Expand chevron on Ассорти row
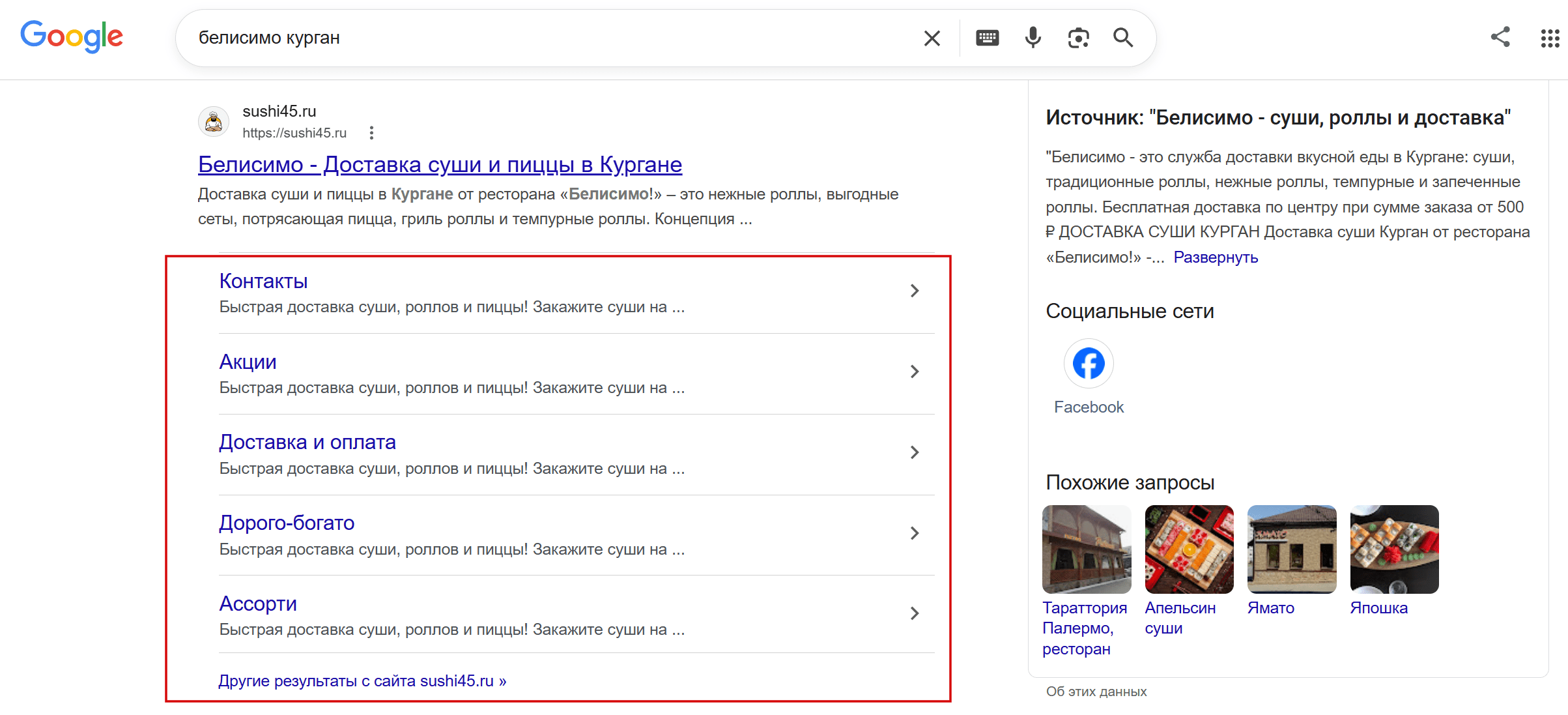1568x715 pixels. click(x=915, y=613)
